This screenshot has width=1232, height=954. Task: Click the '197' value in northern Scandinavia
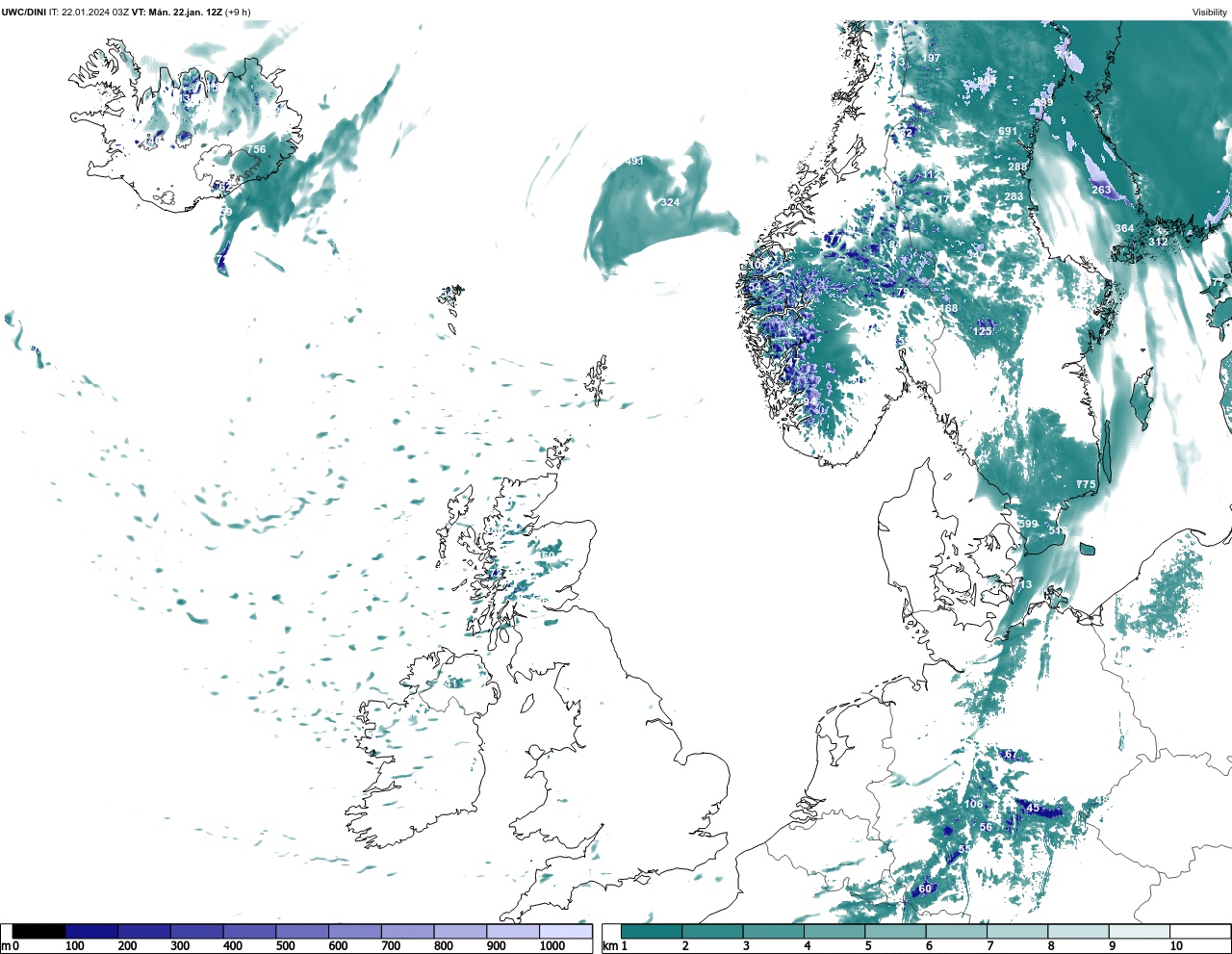coord(931,58)
